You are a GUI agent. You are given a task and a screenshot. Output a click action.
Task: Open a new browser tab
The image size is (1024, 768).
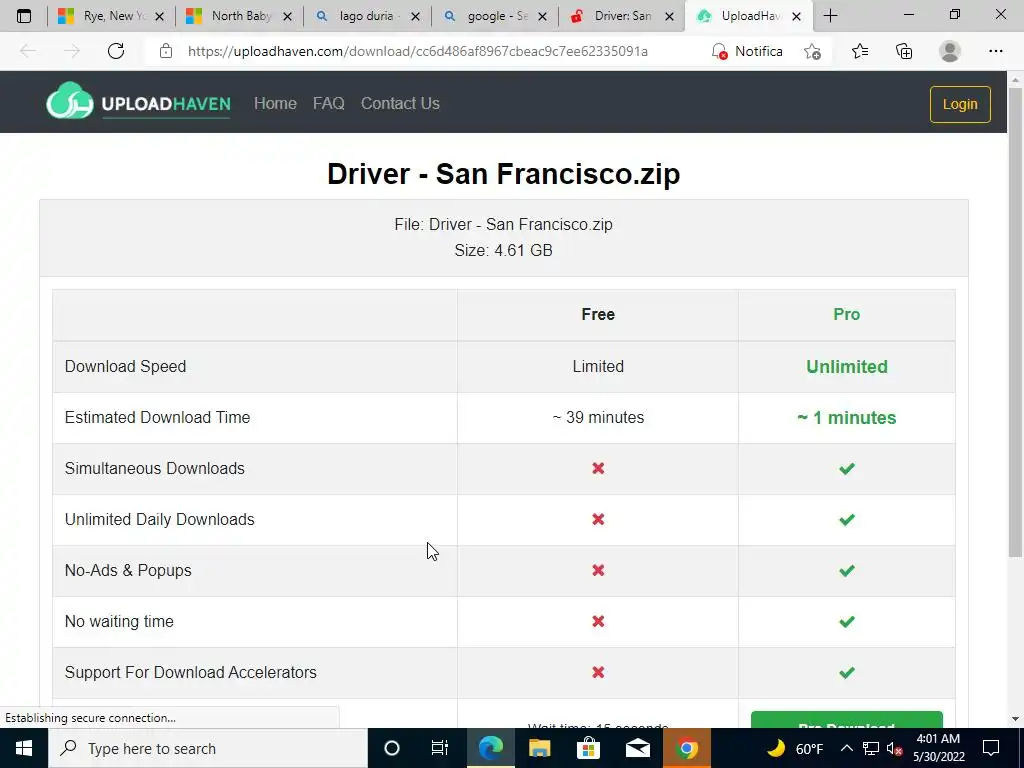point(830,16)
